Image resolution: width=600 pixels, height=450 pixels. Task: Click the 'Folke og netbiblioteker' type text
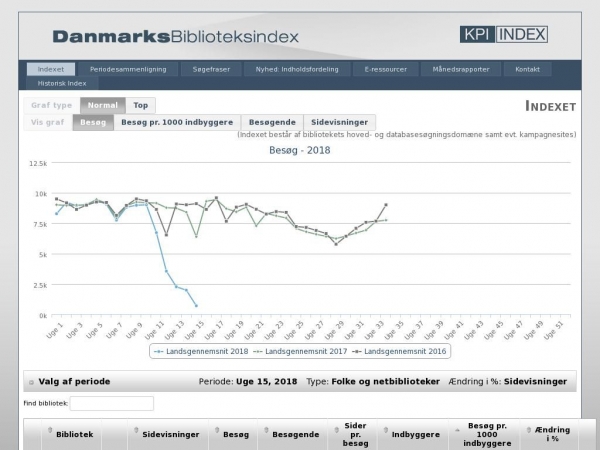coord(386,382)
